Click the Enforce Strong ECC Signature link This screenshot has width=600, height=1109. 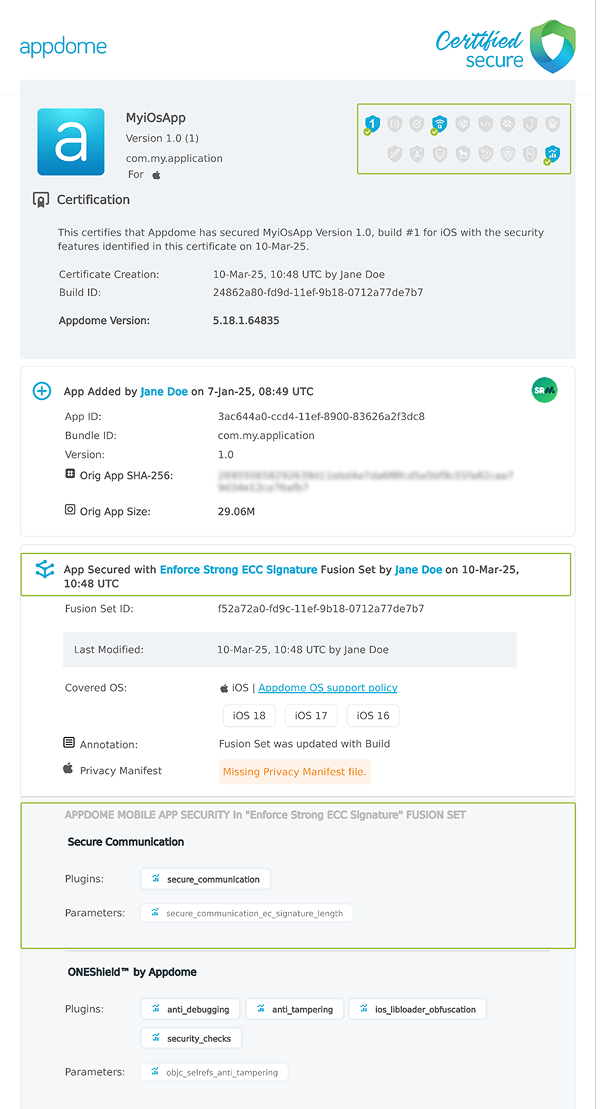(238, 569)
